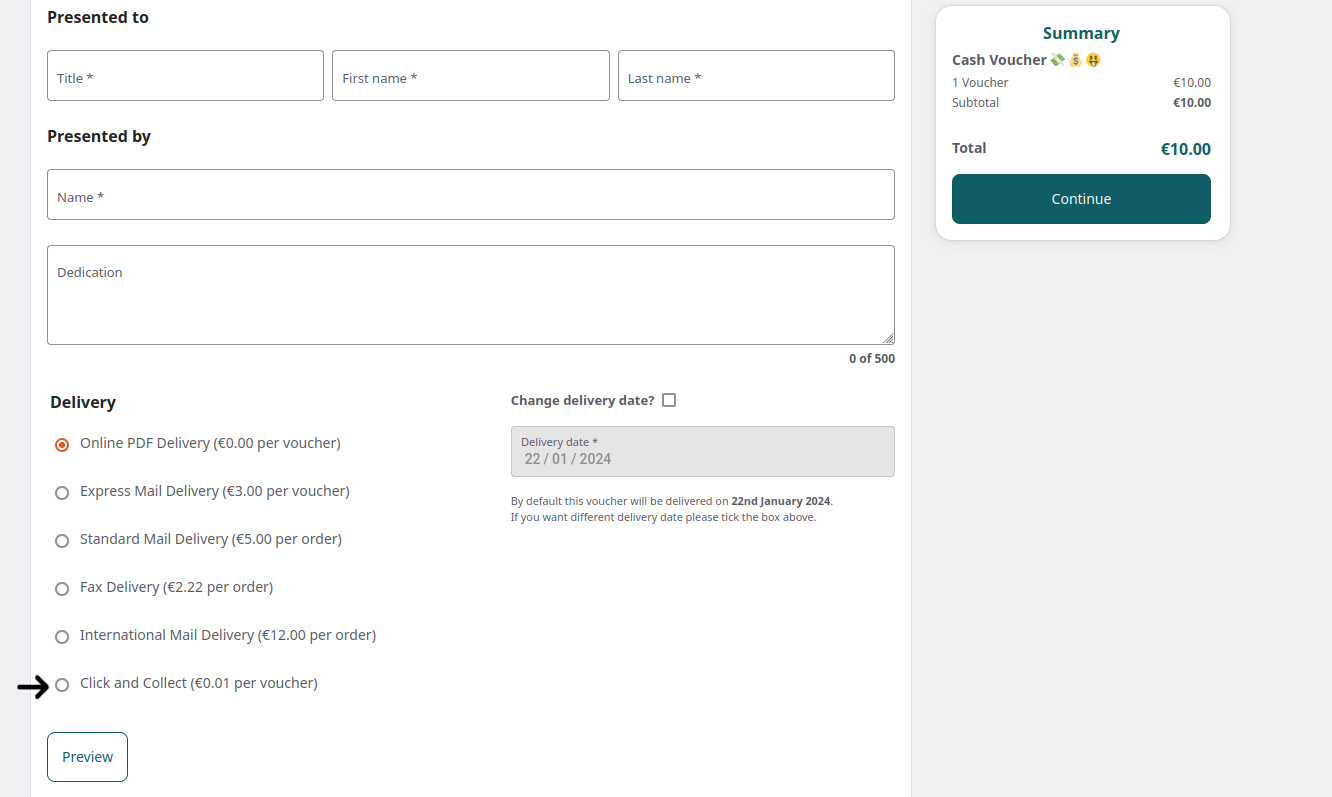Click the Title field
The height and width of the screenshot is (797, 1332).
[185, 76]
